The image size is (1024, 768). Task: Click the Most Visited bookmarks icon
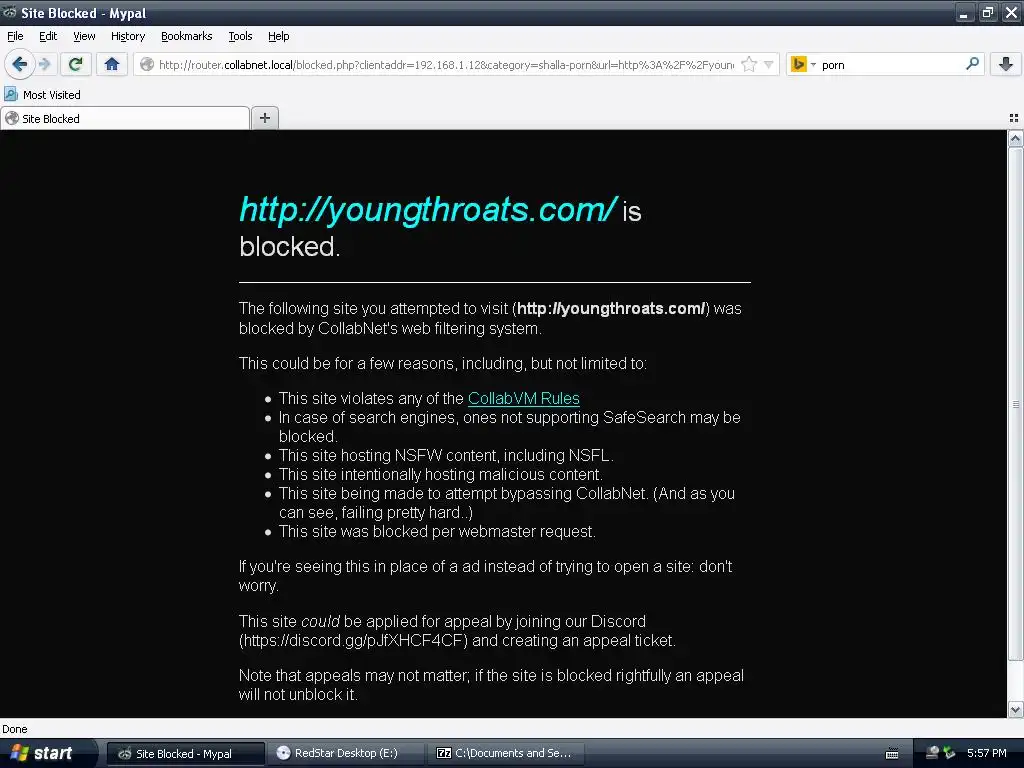[11, 94]
